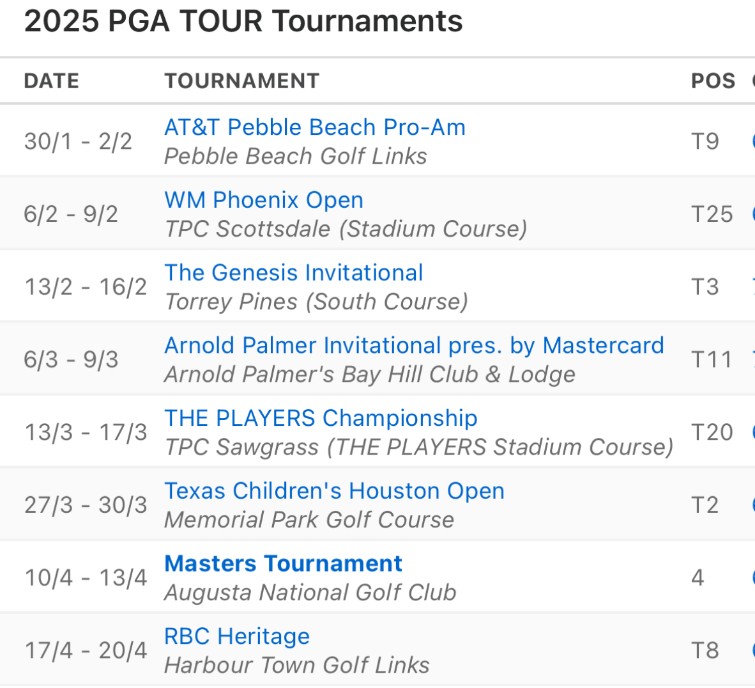
Task: Click the 10/4 - 13/4 Masters date
Action: click(x=86, y=578)
